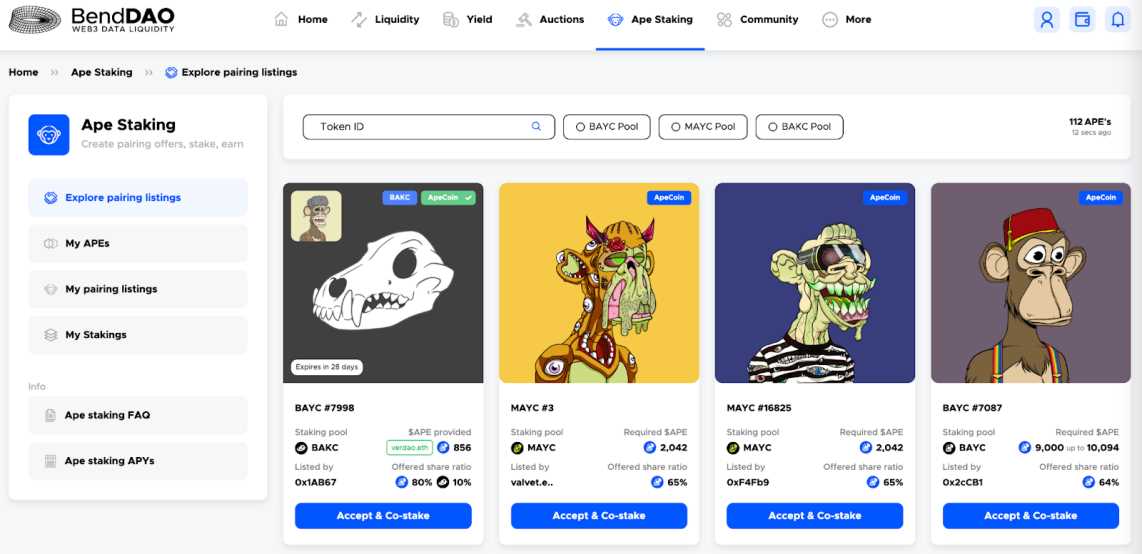1142x554 pixels.
Task: Open the wallet icon in header
Action: point(1082,20)
